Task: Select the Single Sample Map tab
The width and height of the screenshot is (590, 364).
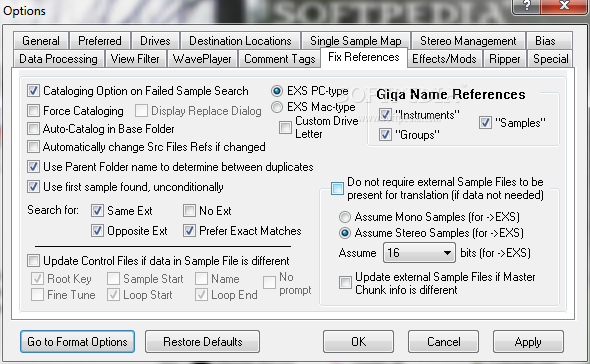Action: click(356, 41)
